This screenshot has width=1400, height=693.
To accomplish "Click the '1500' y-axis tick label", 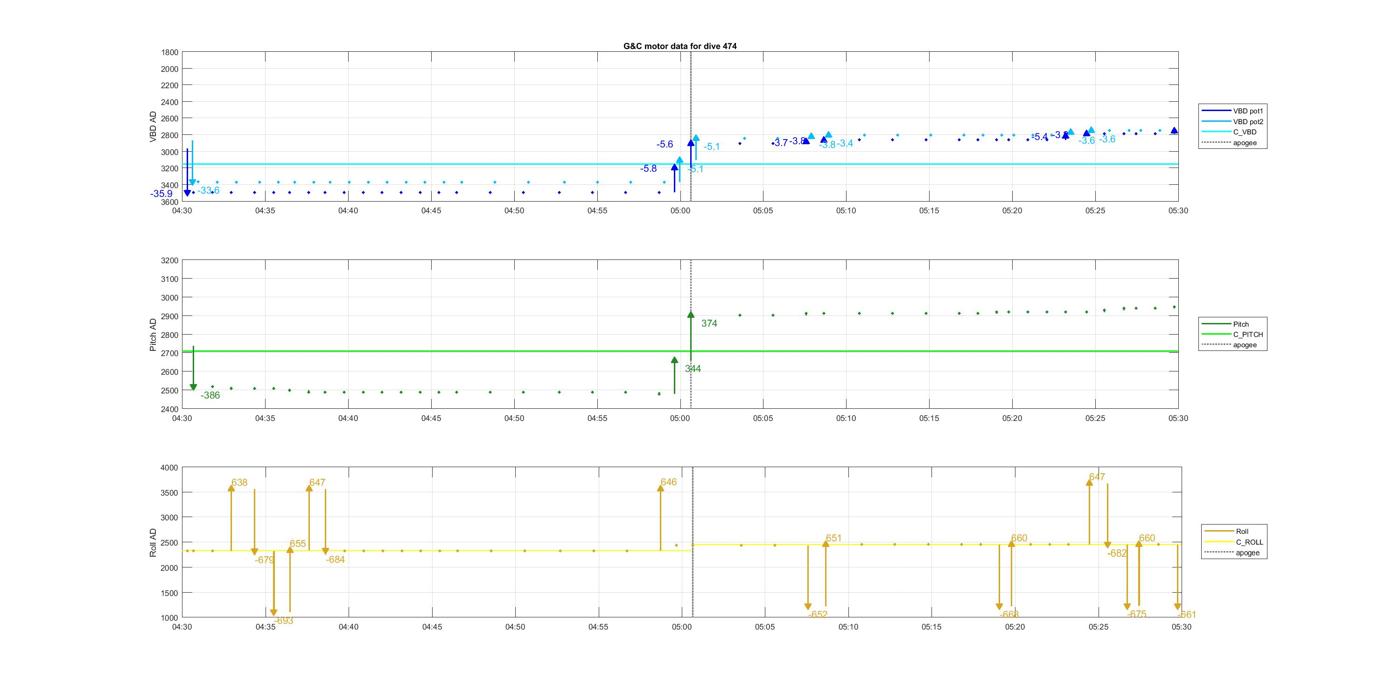I will click(169, 592).
